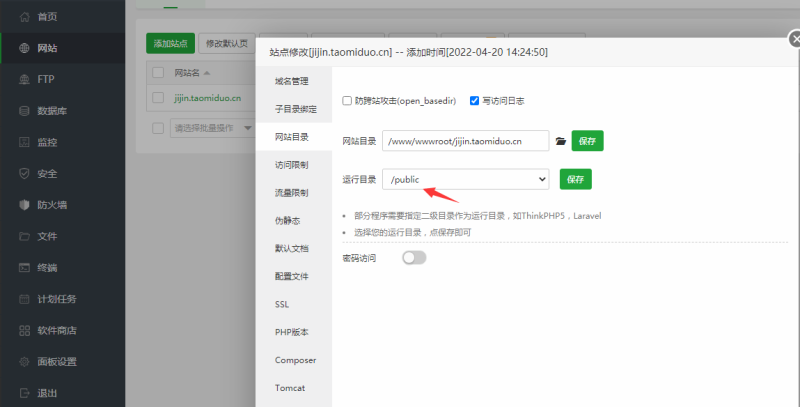The height and width of the screenshot is (407, 800).
Task: Save the 网站目录 path
Action: pos(587,141)
